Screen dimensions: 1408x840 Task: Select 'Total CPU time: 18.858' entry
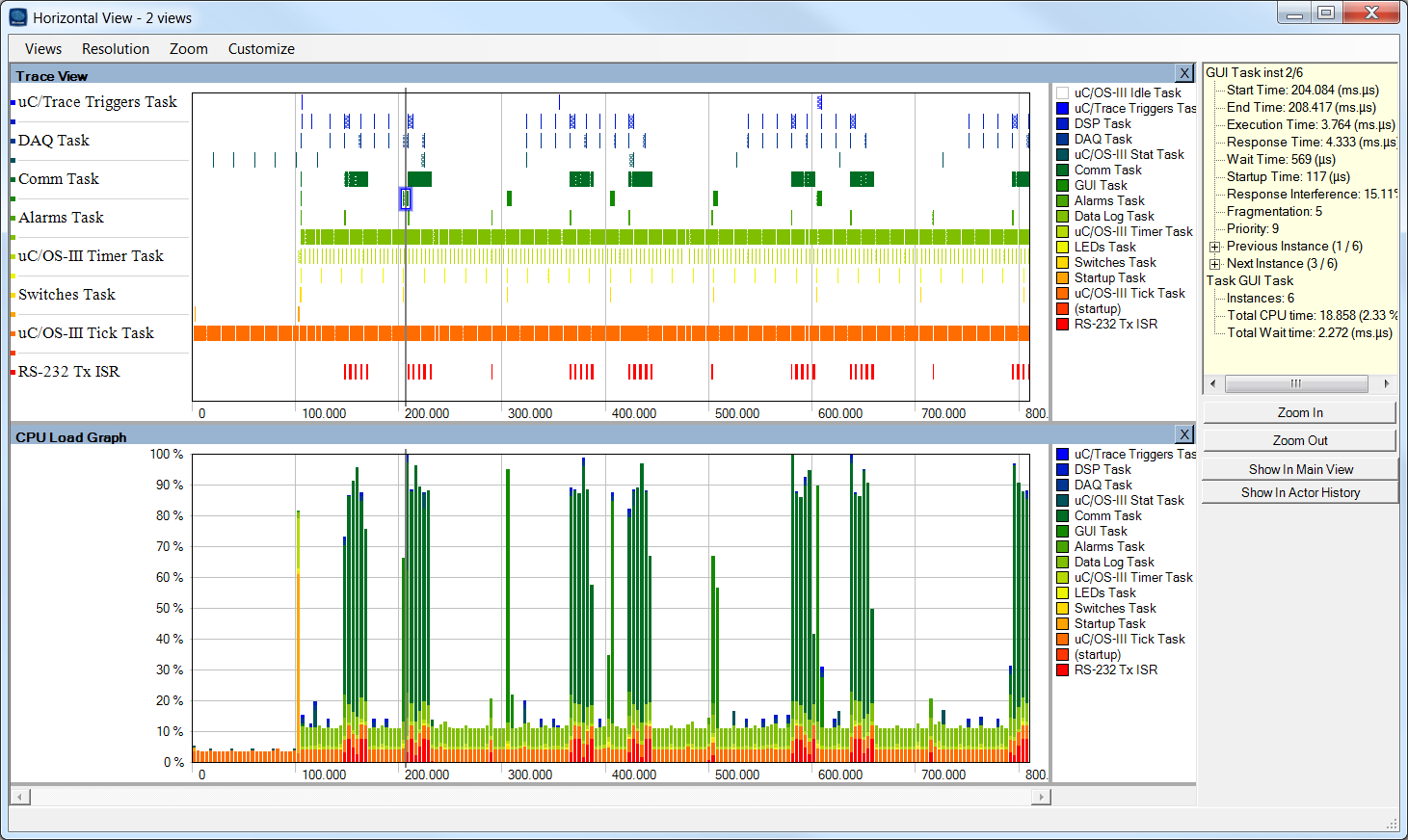tap(1312, 316)
